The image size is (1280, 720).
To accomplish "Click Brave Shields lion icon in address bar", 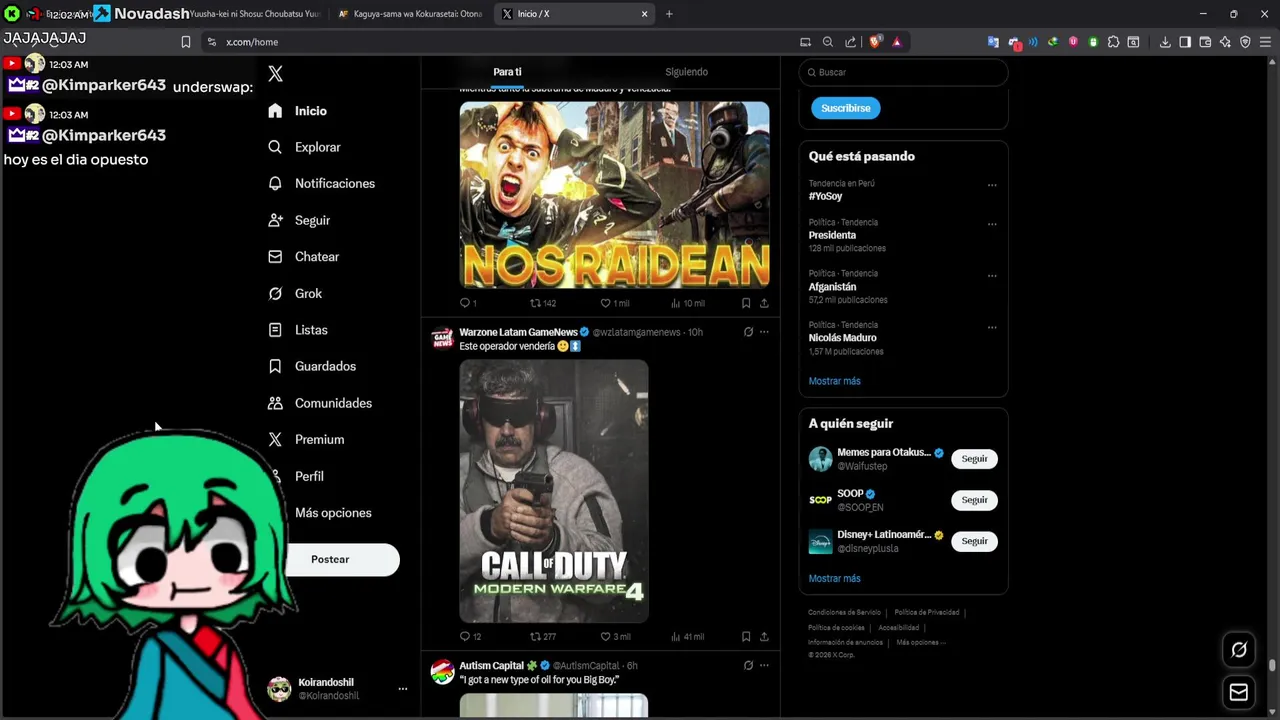I will coord(876,42).
